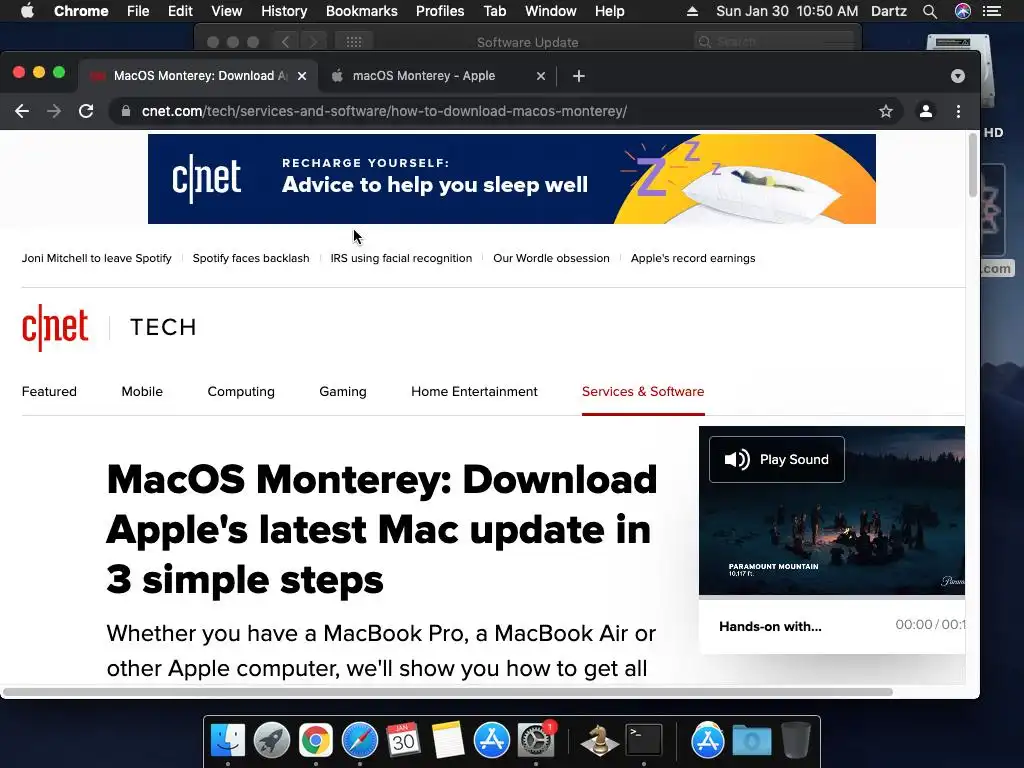Switch to the macOS Monterey - Apple tab
Image resolution: width=1024 pixels, height=768 pixels.
coord(438,76)
